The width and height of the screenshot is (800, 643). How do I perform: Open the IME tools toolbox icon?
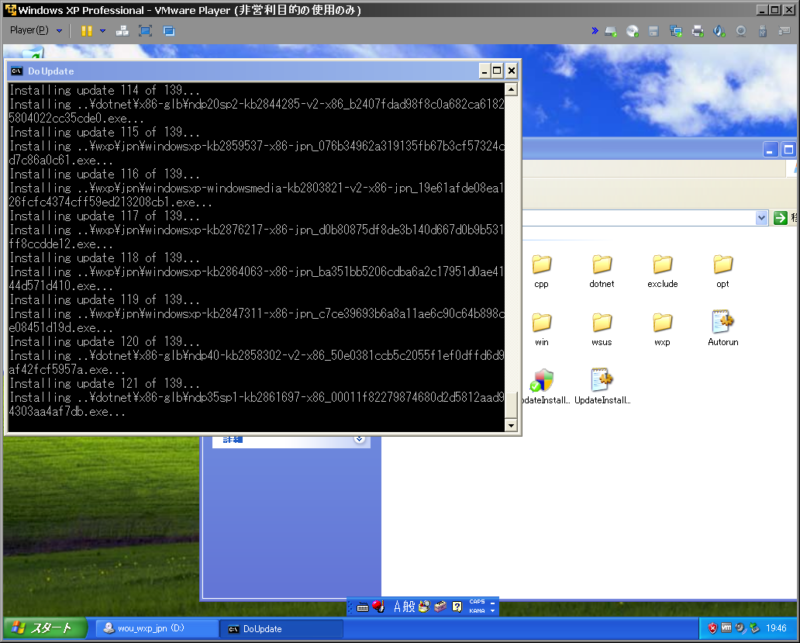click(440, 607)
